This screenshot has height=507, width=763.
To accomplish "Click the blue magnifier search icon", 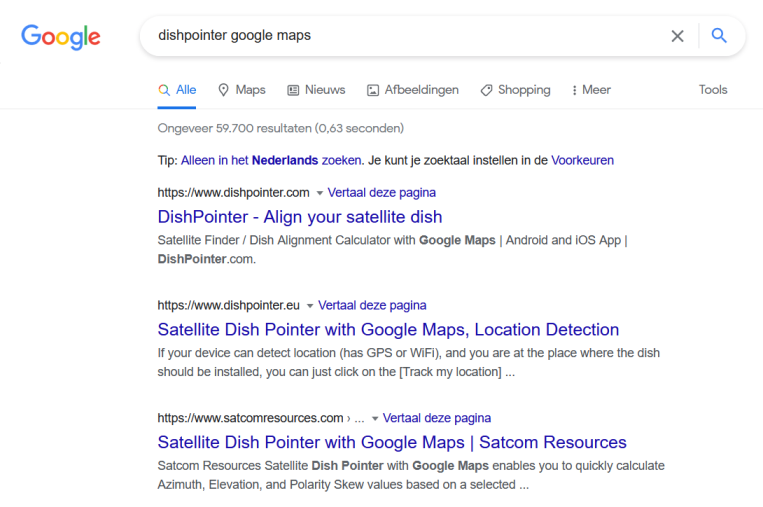I will point(719,36).
